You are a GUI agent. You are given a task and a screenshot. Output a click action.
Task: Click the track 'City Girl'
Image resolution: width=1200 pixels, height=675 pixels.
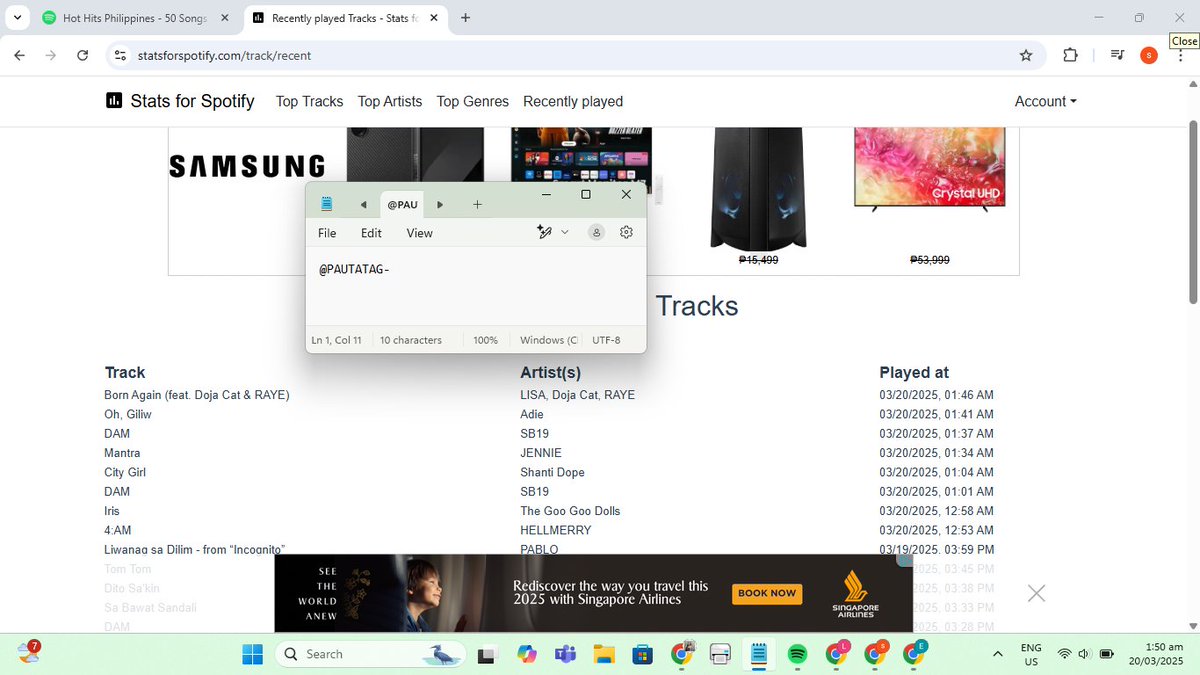pos(125,472)
